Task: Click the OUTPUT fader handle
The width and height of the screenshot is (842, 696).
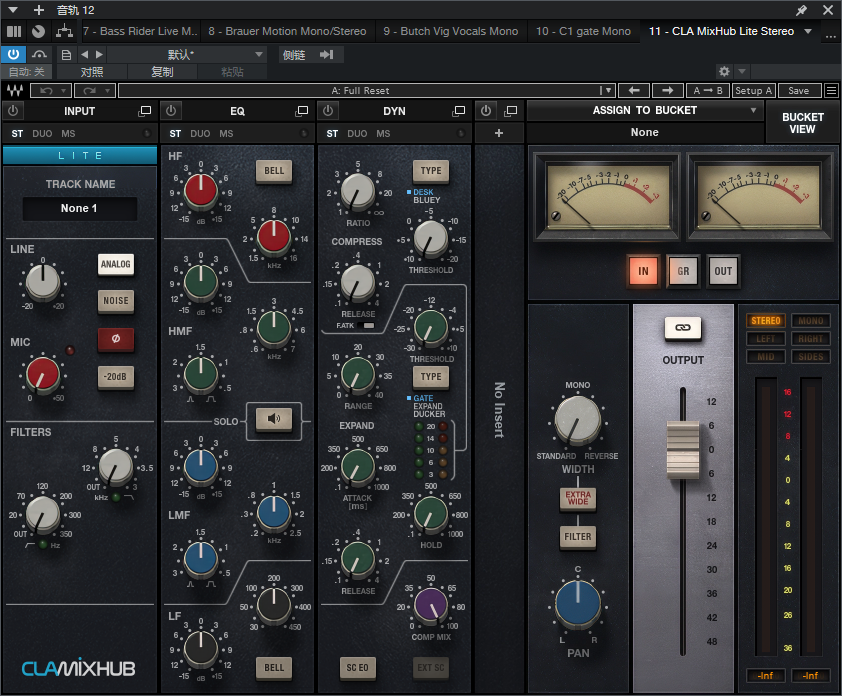Action: [x=683, y=450]
